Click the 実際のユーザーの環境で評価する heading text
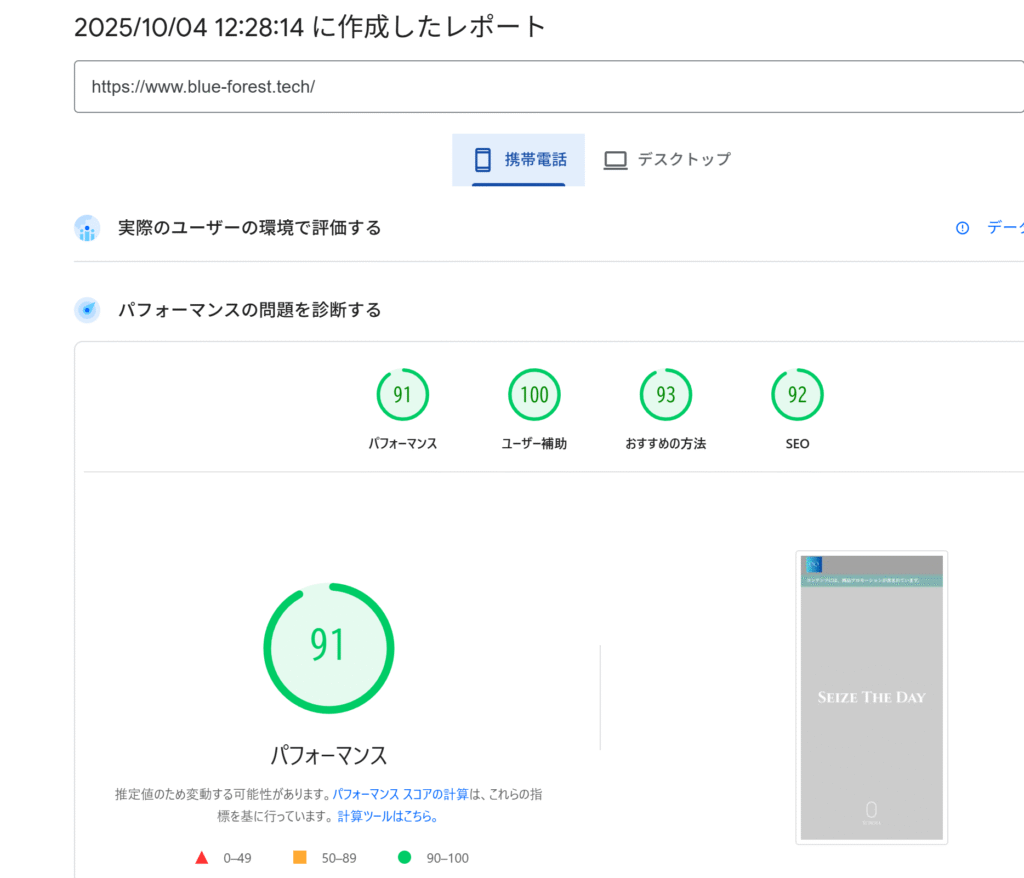Image resolution: width=1024 pixels, height=878 pixels. (249, 228)
